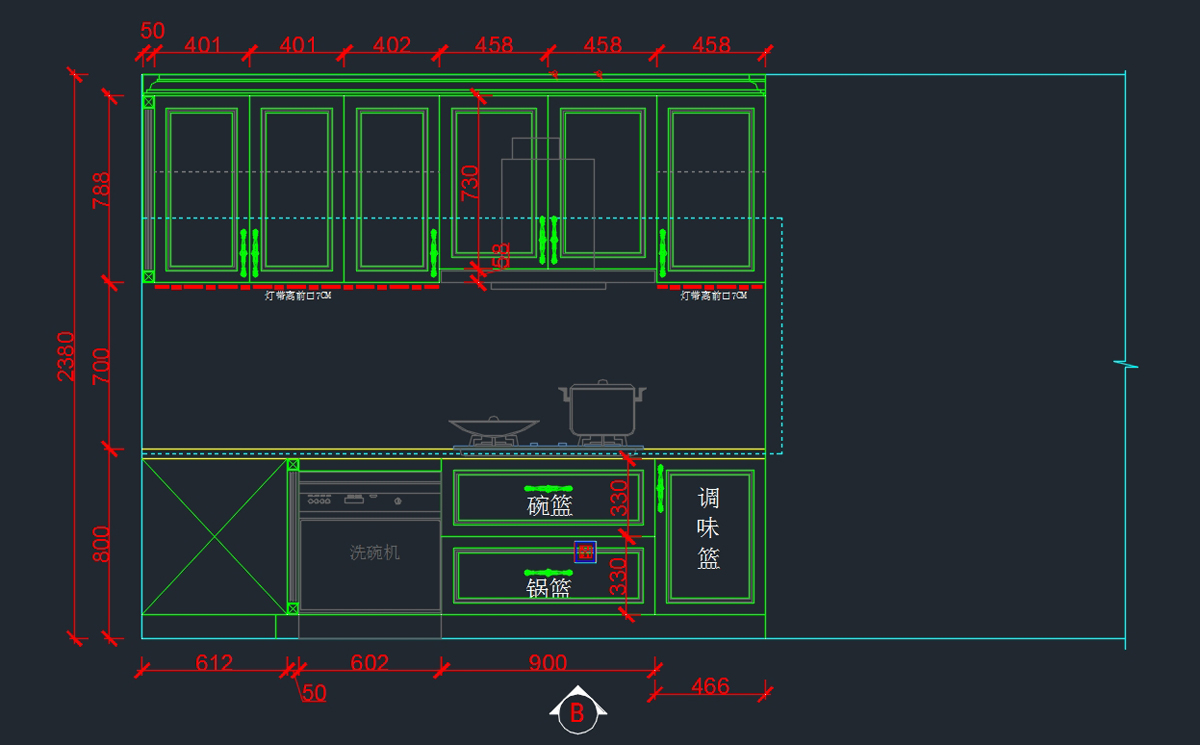The image size is (1200, 745).
Task: Select the 2380 overall height dimension
Action: pyautogui.click(x=66, y=356)
